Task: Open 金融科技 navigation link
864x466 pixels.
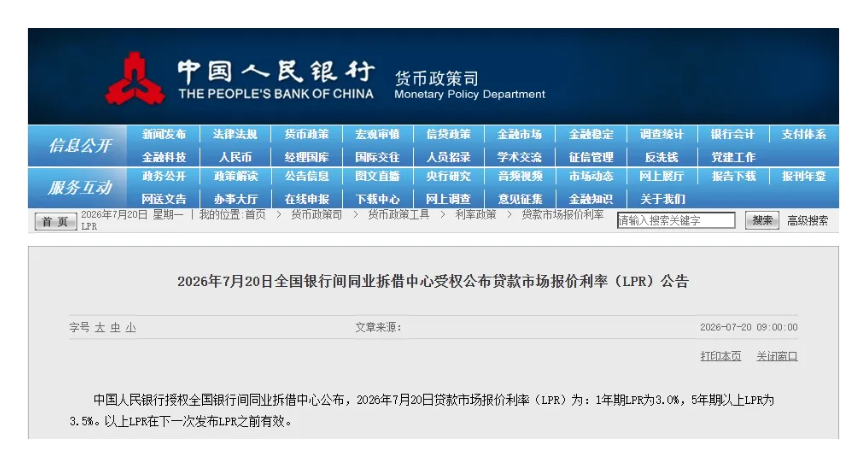Action: click(164, 157)
